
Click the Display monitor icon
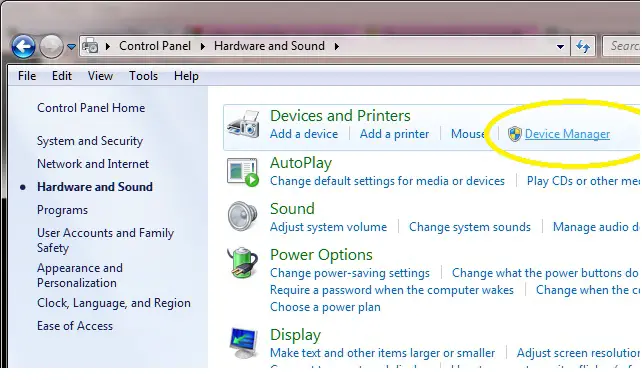tap(244, 343)
